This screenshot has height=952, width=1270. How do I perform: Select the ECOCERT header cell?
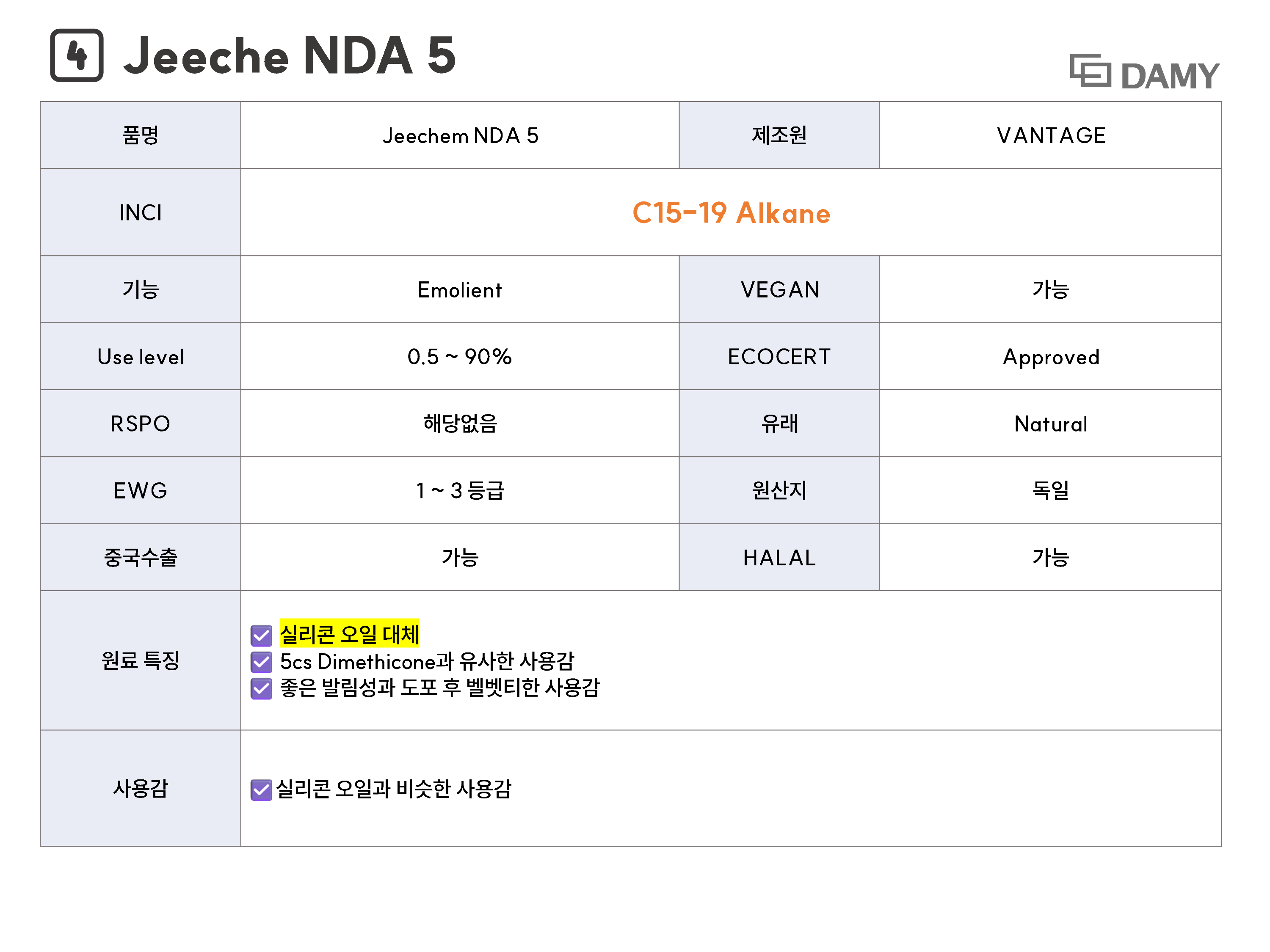[x=779, y=357]
